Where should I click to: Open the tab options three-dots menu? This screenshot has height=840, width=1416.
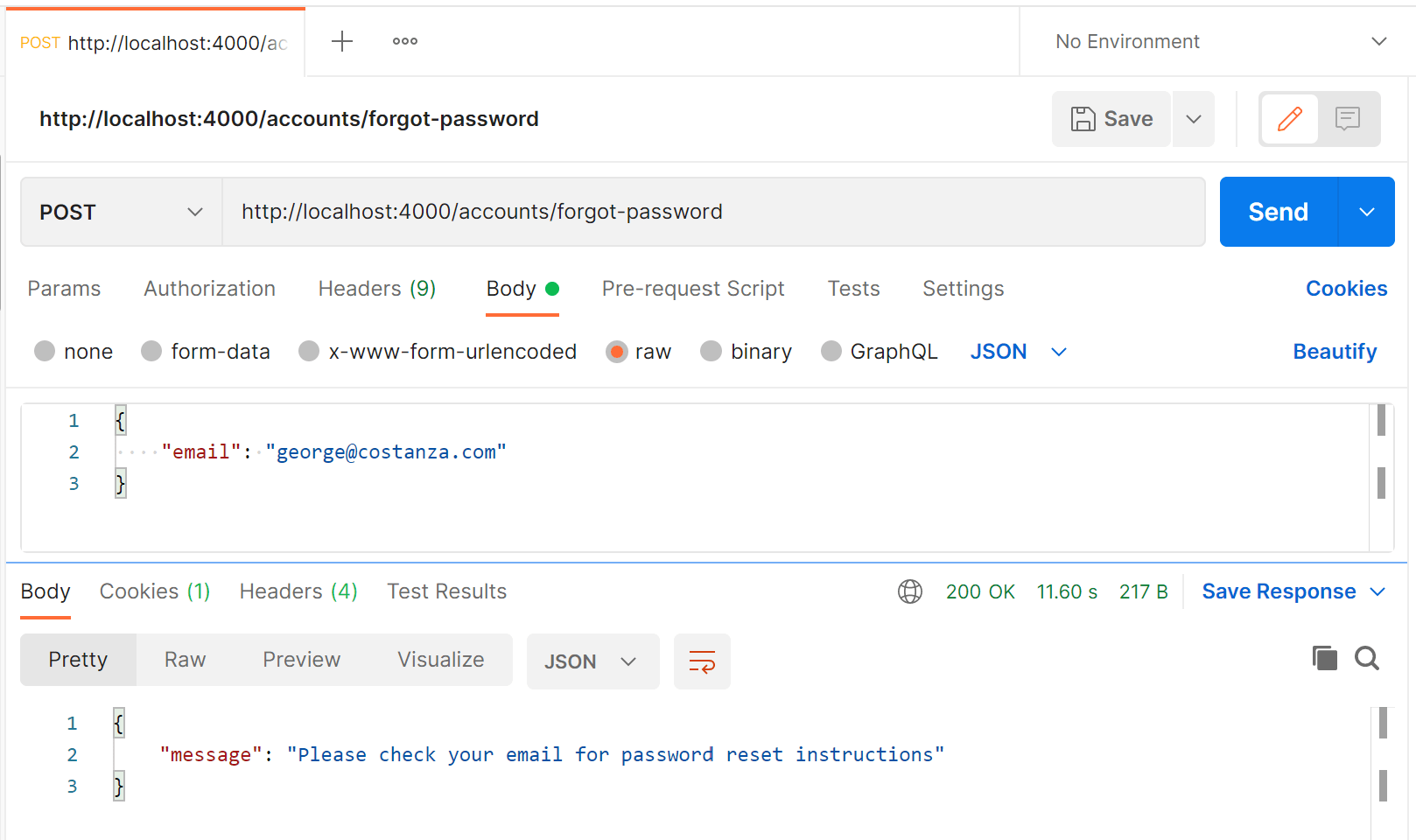tap(405, 41)
